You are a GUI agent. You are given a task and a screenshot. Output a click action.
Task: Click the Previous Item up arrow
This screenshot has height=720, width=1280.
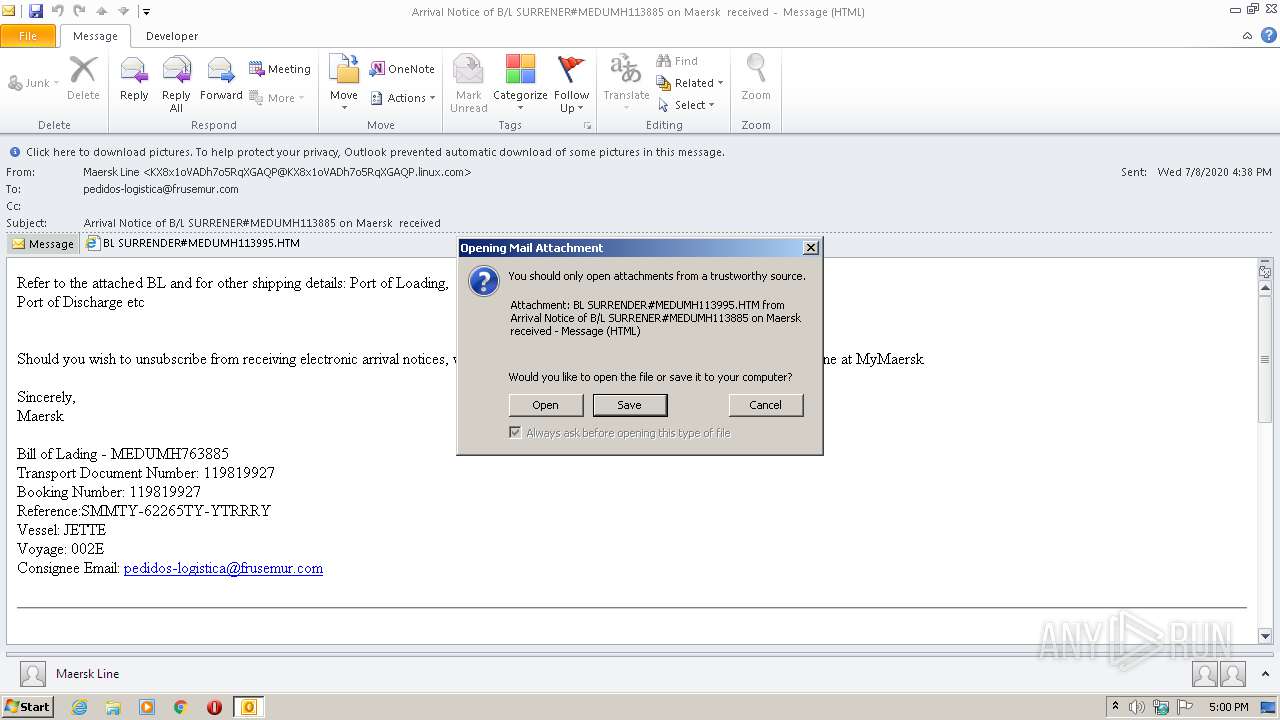[x=101, y=11]
